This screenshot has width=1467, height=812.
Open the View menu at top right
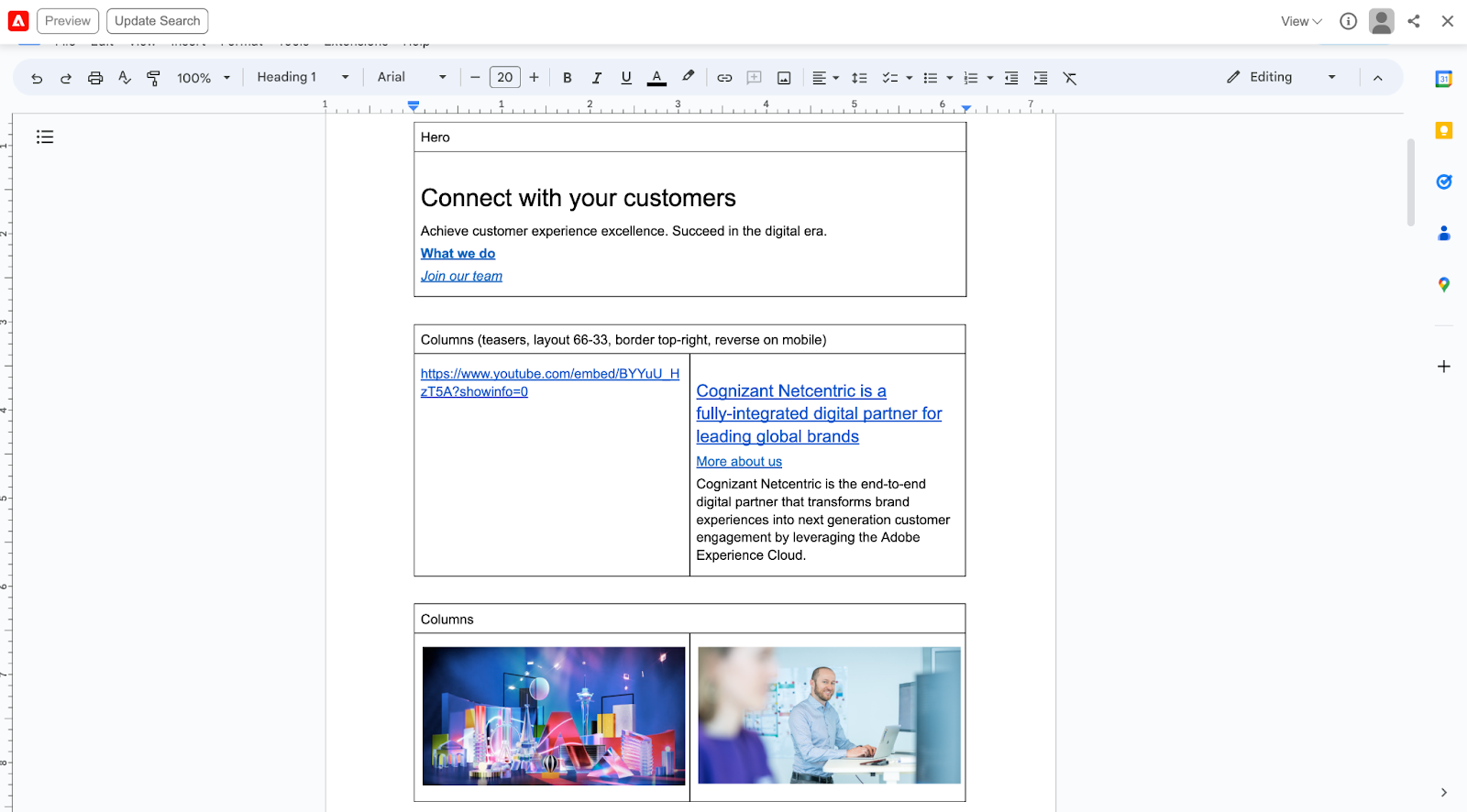1301,21
